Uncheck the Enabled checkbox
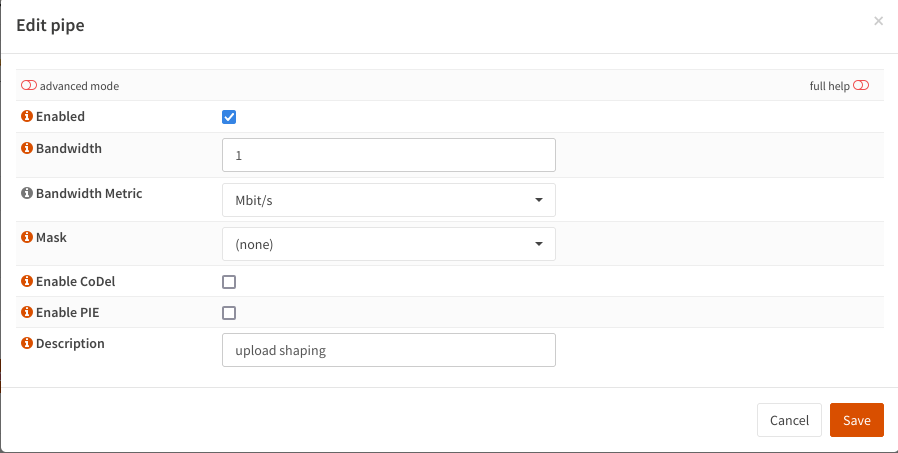 pos(229,117)
